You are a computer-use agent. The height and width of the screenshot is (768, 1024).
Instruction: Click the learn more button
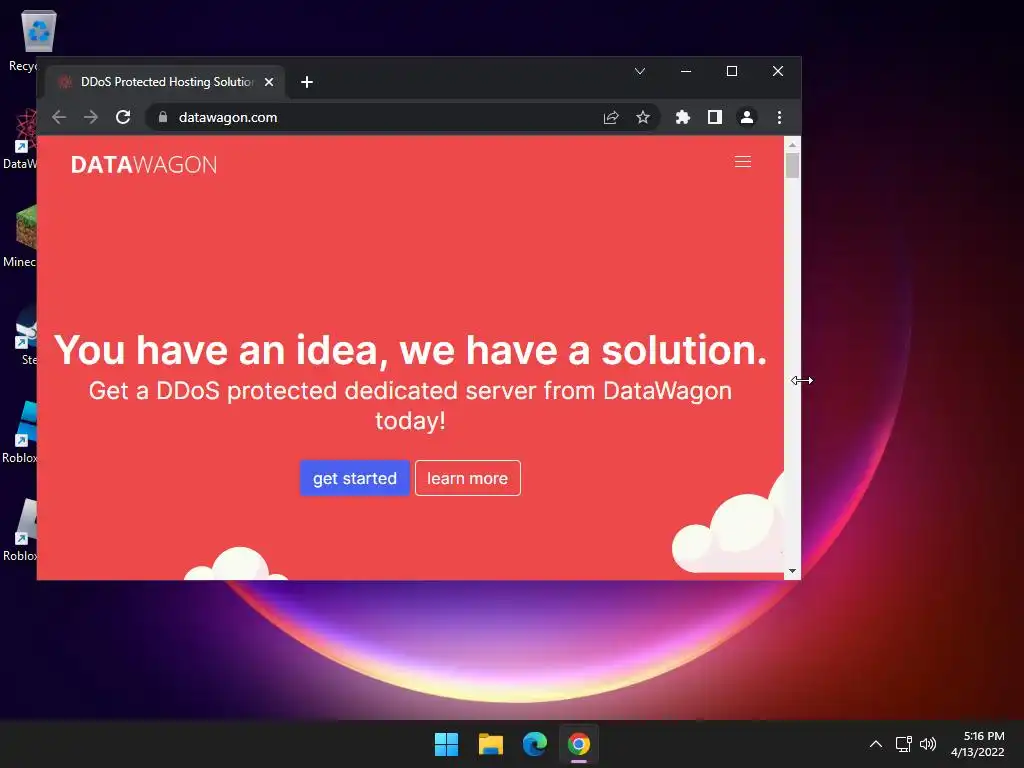pyautogui.click(x=468, y=478)
